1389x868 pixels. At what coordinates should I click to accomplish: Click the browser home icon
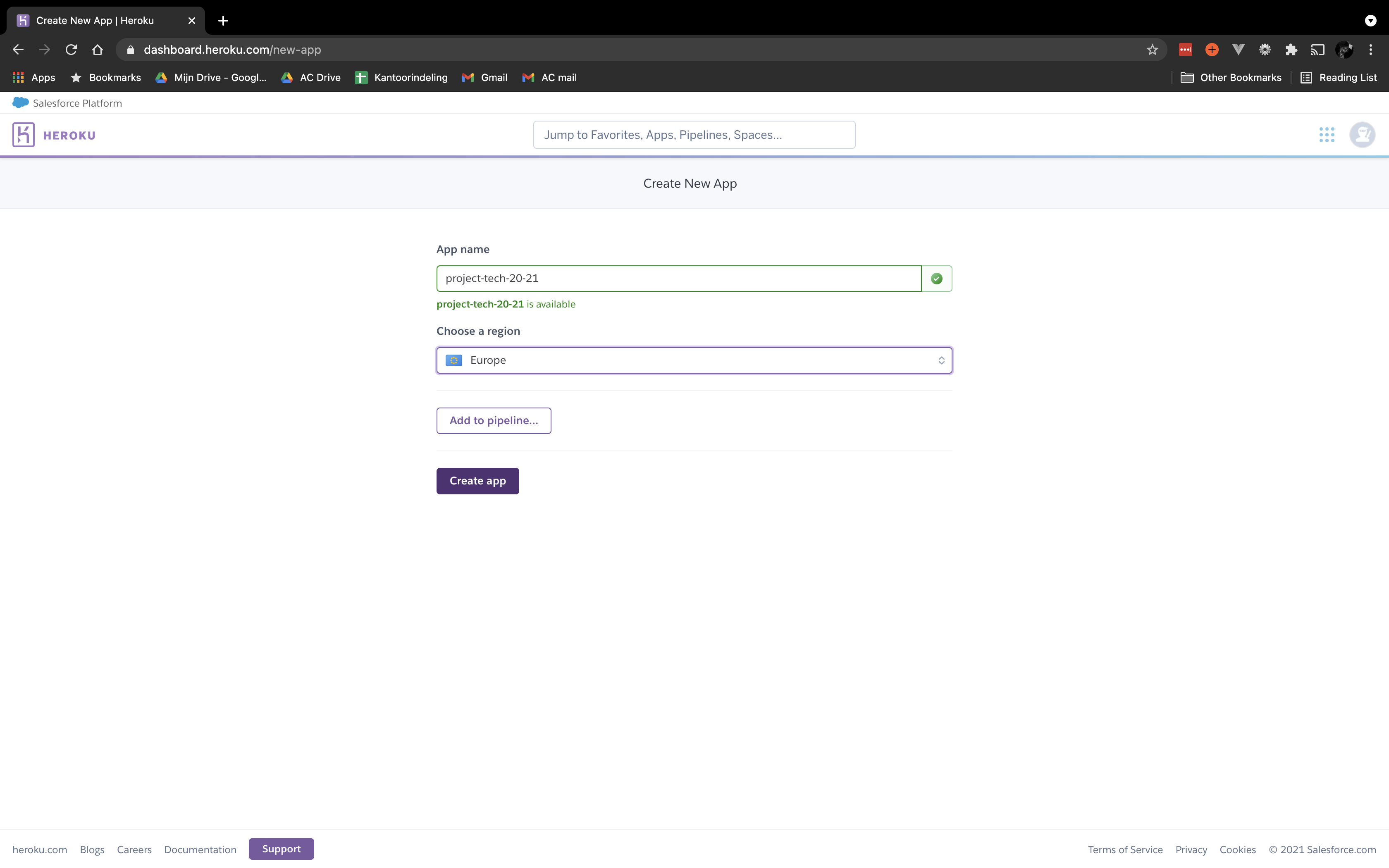point(97,49)
